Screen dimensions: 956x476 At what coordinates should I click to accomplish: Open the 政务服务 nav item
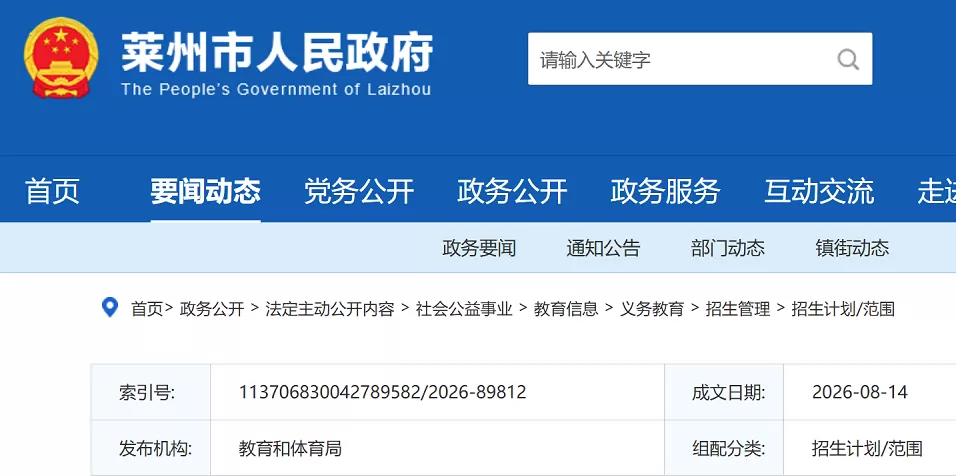[665, 191]
